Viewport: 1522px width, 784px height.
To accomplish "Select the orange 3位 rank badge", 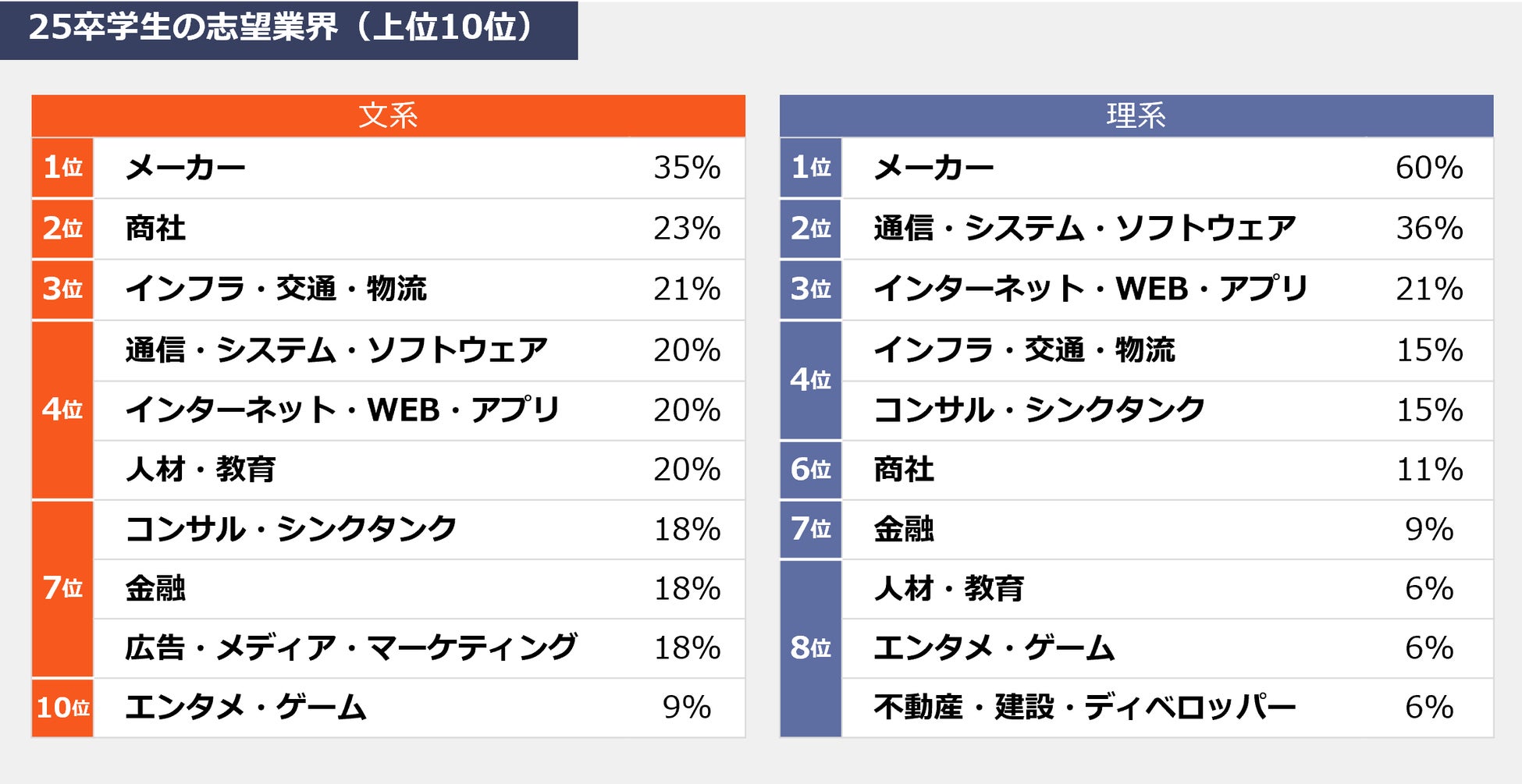I will pyautogui.click(x=62, y=289).
